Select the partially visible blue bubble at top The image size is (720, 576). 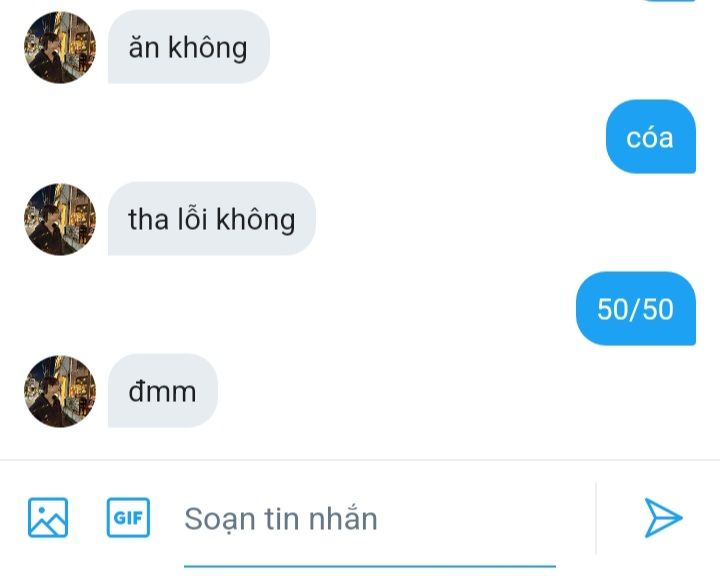pos(669,1)
